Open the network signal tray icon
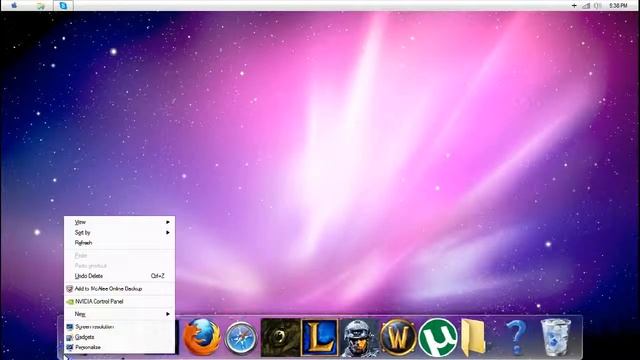Screen dimensions: 640x360 click(x=586, y=6)
